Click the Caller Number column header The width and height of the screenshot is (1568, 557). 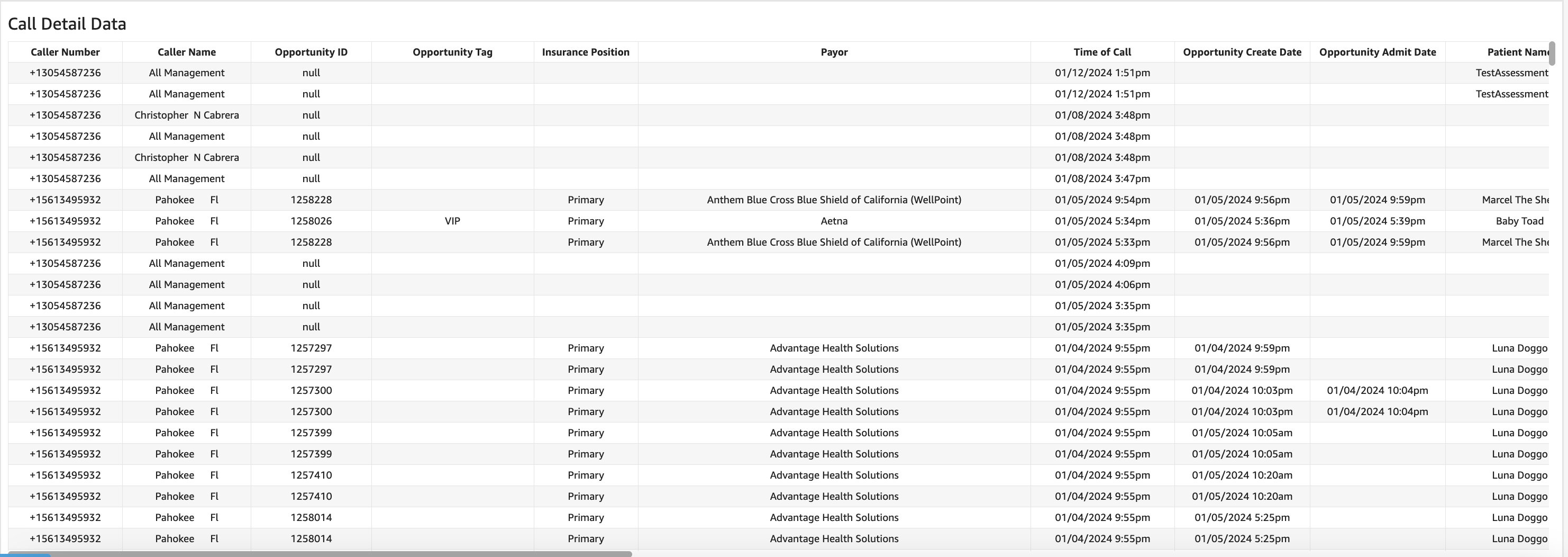[65, 52]
